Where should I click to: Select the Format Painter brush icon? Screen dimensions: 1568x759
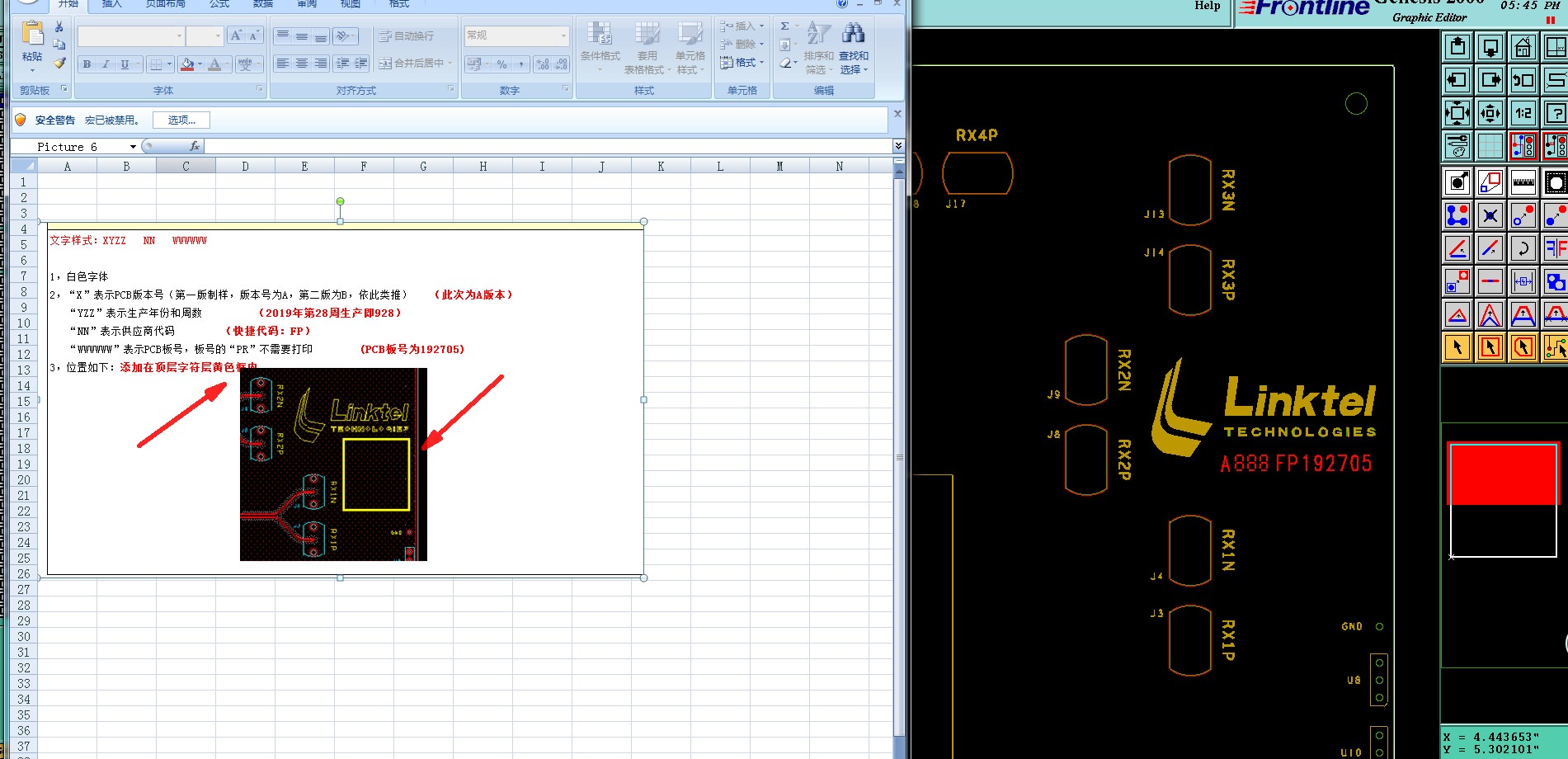coord(59,63)
